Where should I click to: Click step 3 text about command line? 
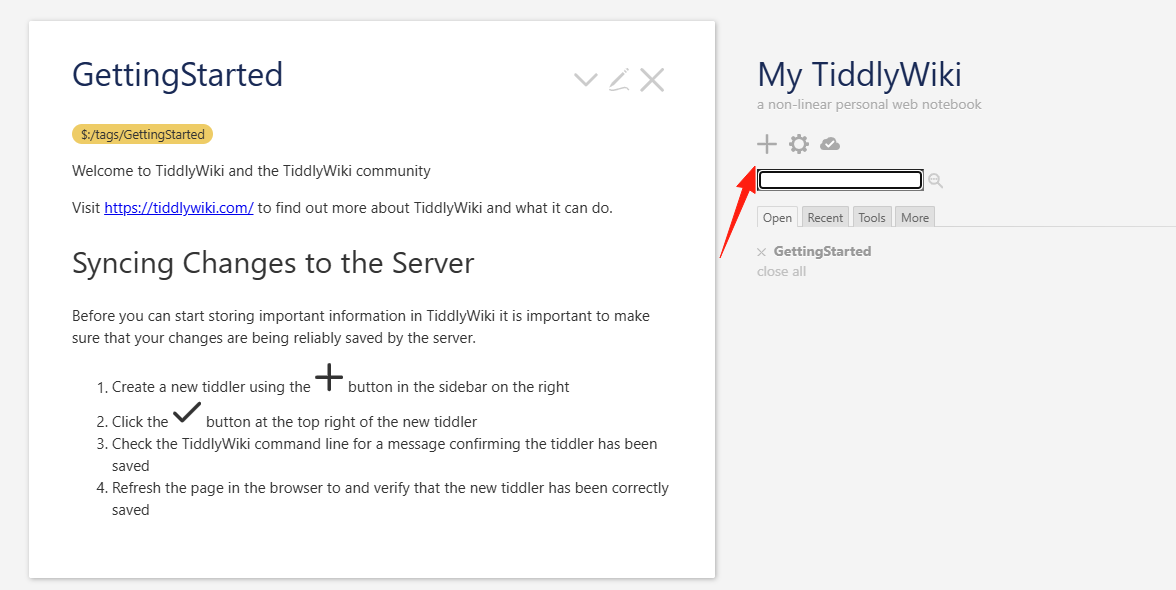coord(384,454)
